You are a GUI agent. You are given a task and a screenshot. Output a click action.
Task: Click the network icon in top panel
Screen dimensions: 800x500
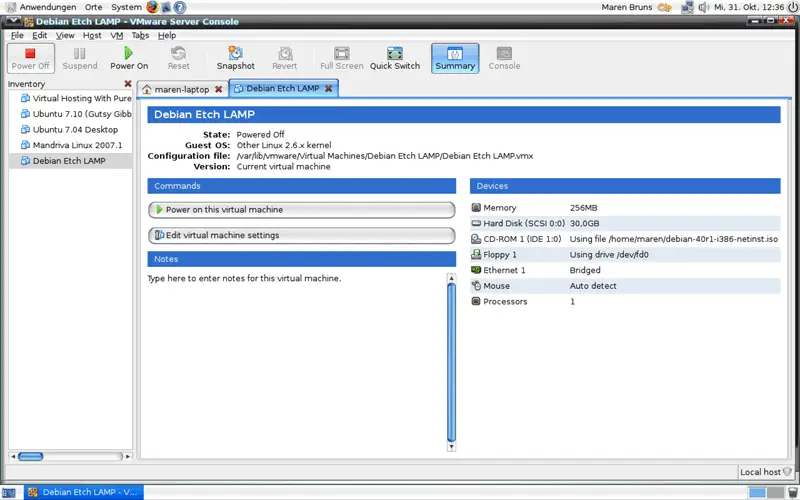[687, 7]
